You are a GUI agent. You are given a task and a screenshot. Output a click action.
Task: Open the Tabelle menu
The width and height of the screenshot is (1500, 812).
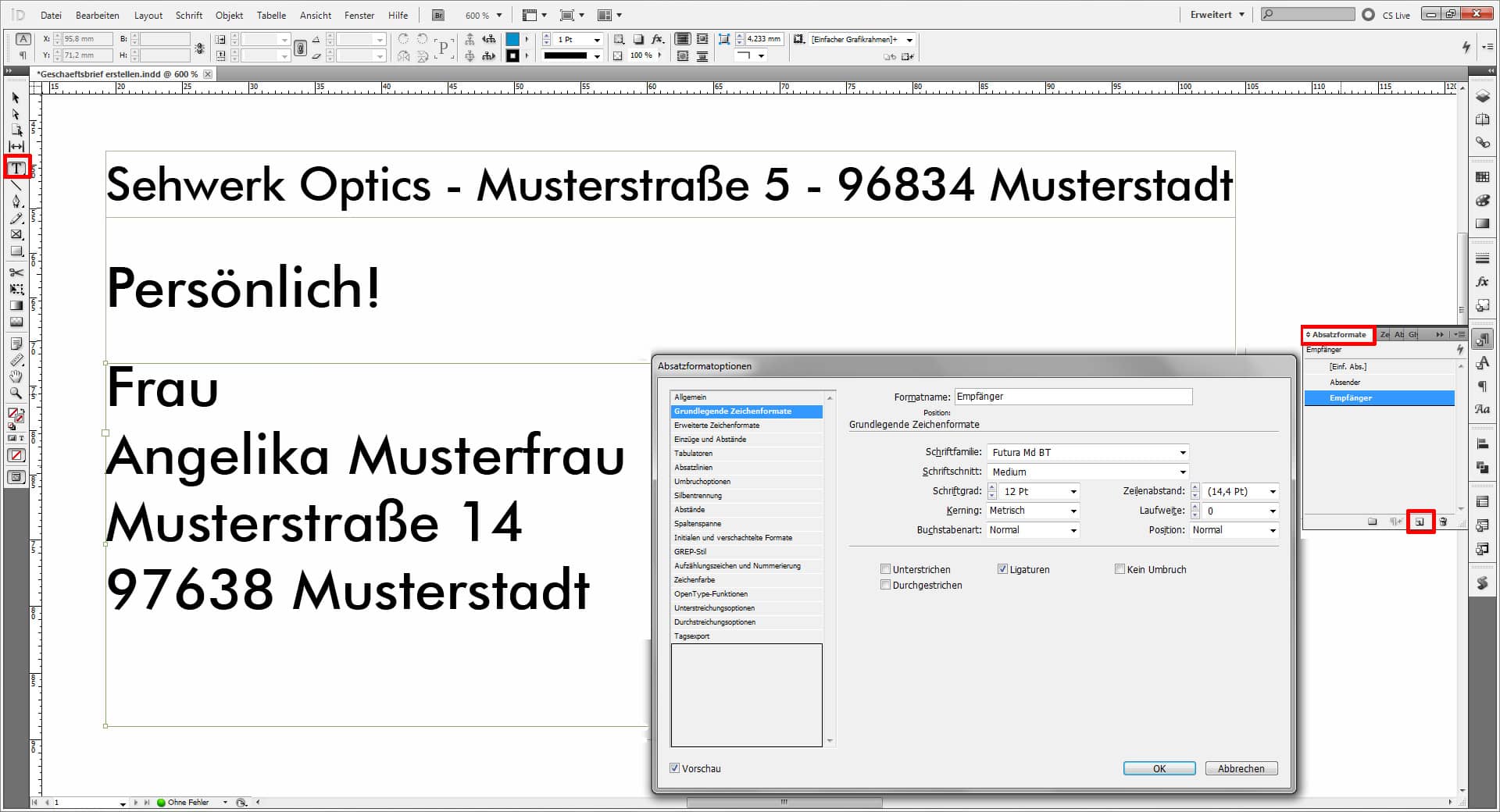pos(271,15)
